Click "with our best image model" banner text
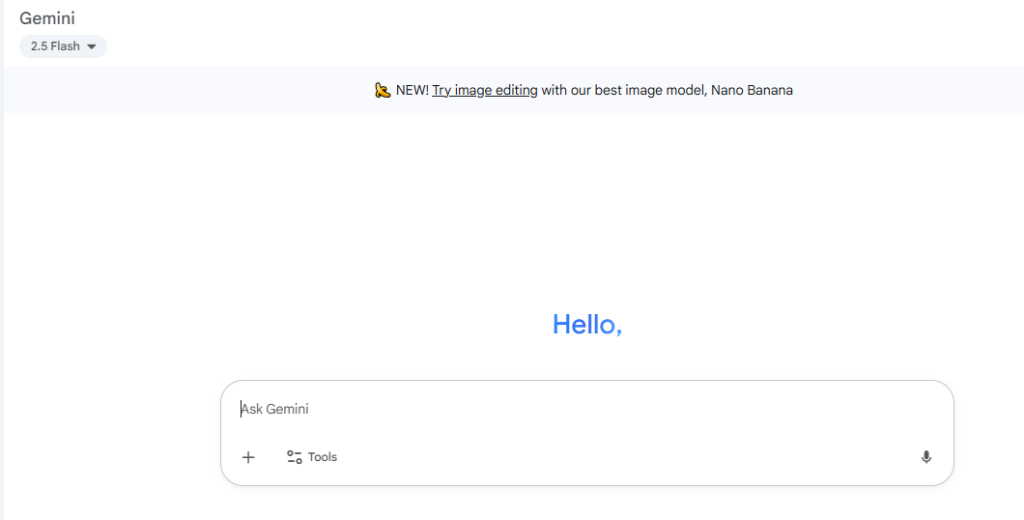This screenshot has height=520, width=1024. coord(624,90)
